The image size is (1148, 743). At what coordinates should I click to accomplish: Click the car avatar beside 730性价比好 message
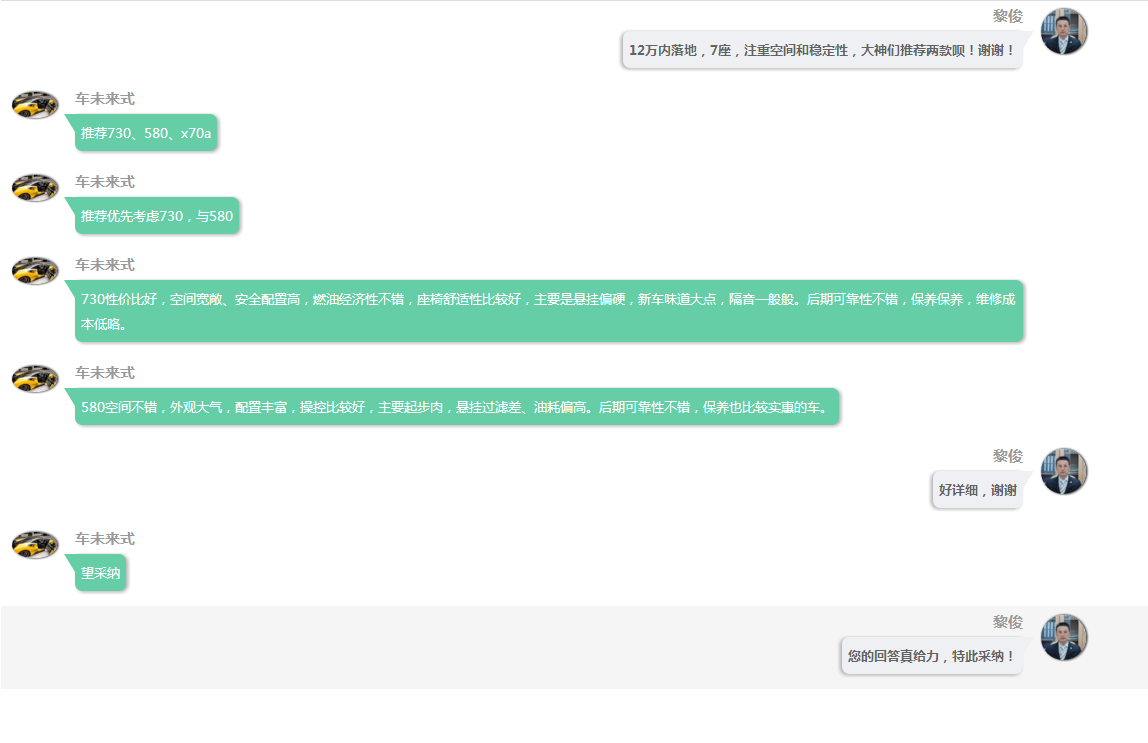[35, 270]
